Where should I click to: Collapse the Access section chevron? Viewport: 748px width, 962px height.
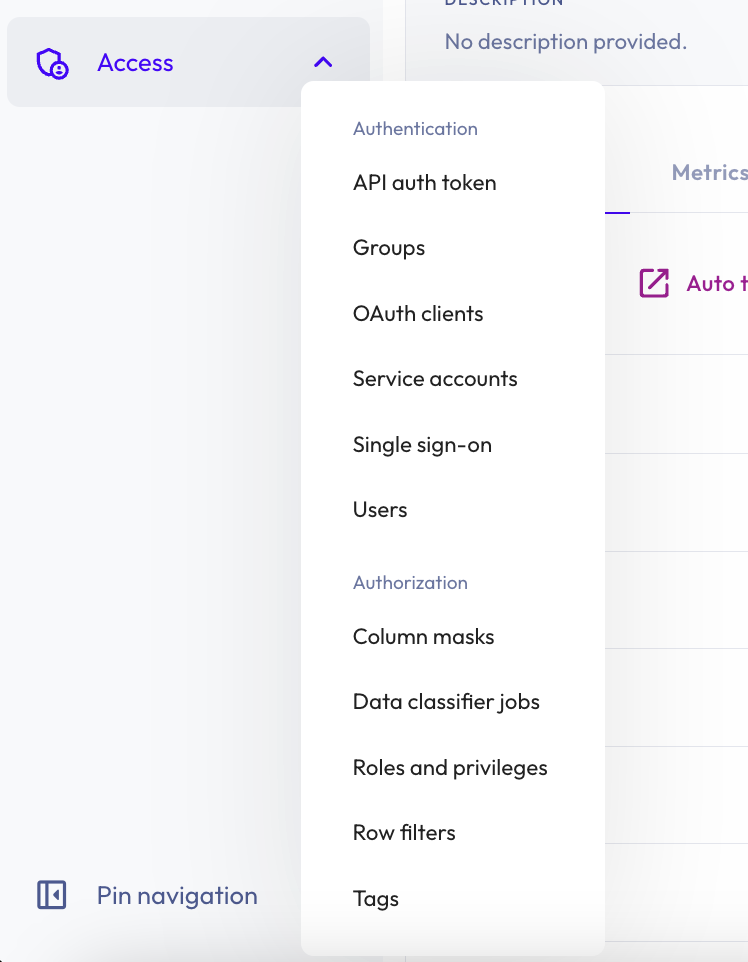pyautogui.click(x=322, y=62)
